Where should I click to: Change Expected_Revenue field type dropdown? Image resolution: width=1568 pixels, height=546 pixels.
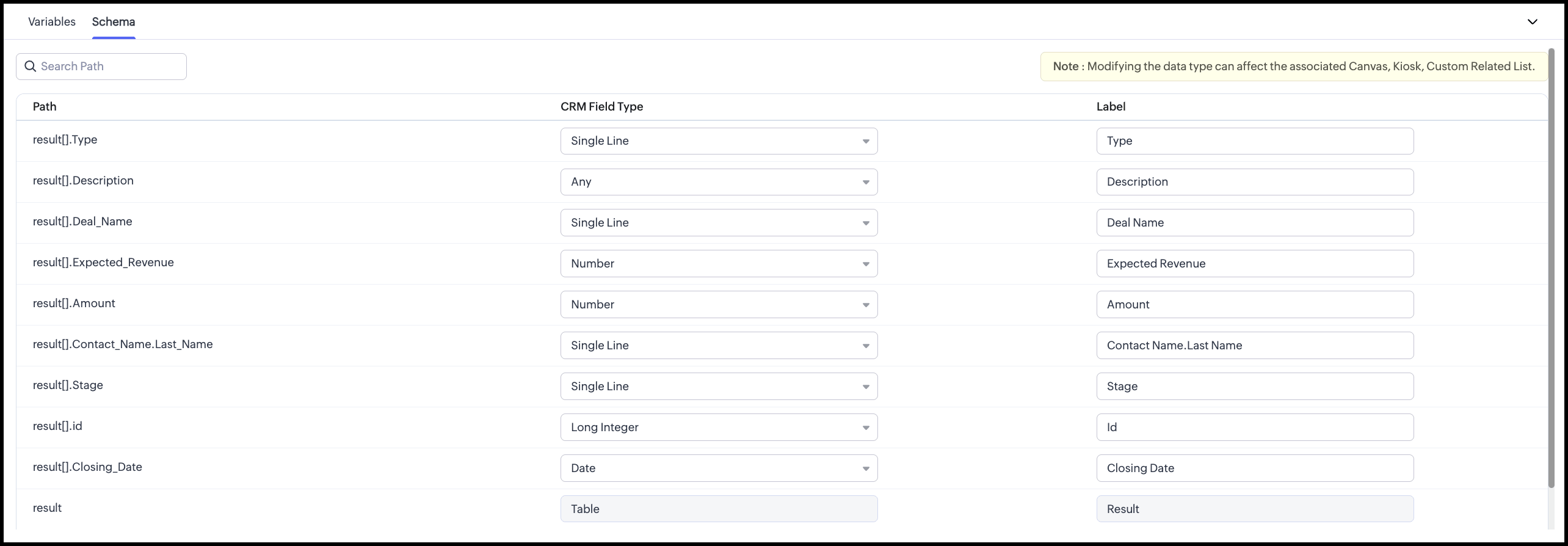point(719,264)
